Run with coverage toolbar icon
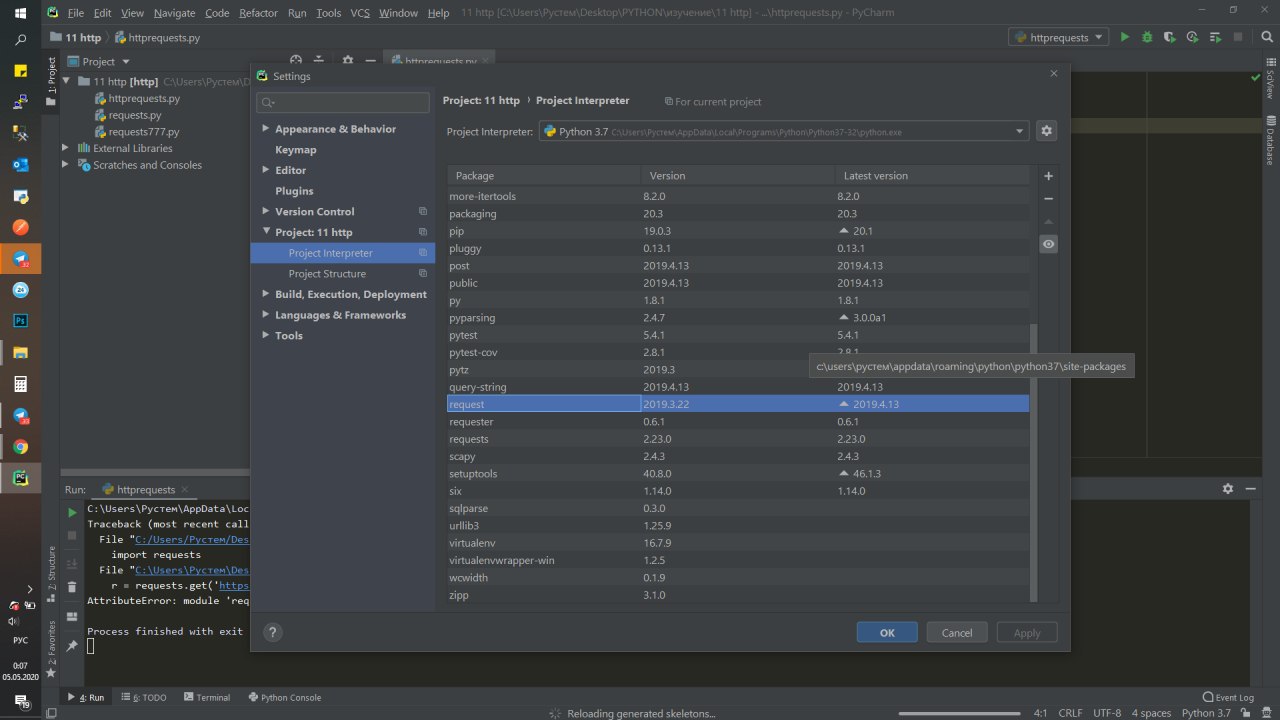 click(1169, 37)
